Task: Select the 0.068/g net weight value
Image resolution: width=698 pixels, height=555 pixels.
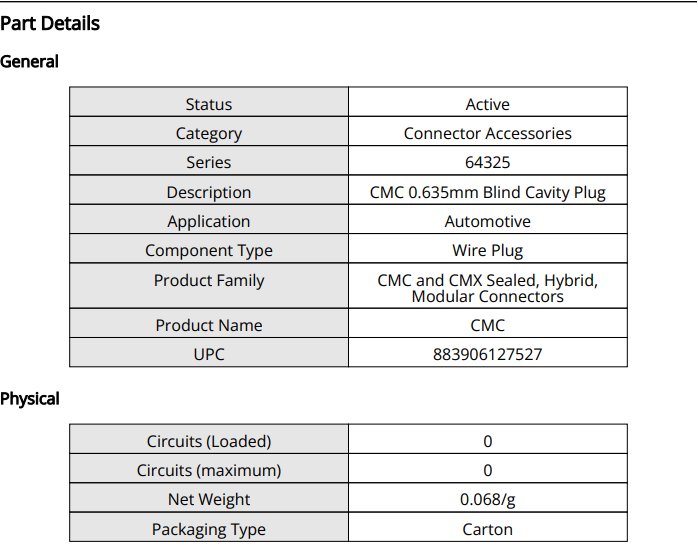Action: 487,500
